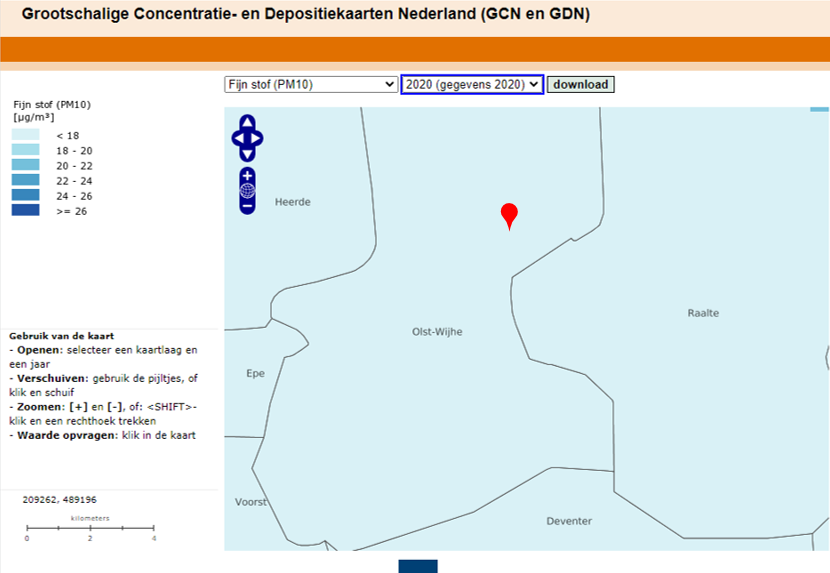Click the page title Grootschalige Concentratie- en Depositiekaarten
830x573 pixels.
tap(305, 14)
